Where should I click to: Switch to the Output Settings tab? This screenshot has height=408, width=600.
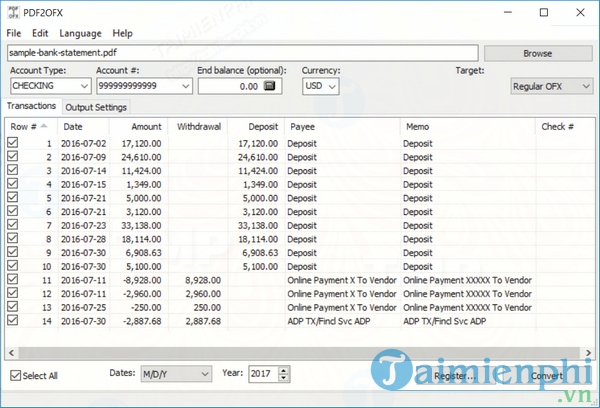click(96, 107)
